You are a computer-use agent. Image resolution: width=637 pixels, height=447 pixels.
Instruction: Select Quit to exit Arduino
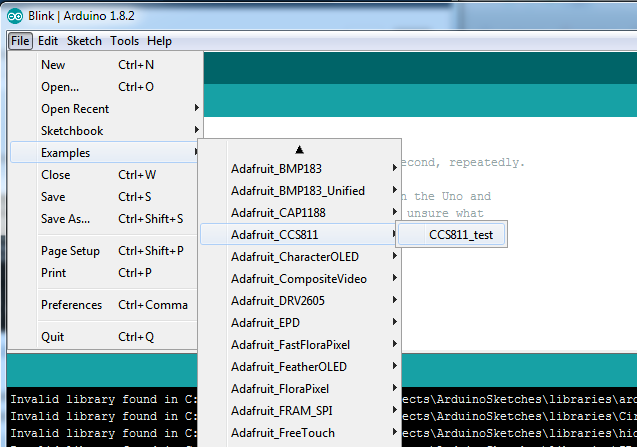coord(52,337)
